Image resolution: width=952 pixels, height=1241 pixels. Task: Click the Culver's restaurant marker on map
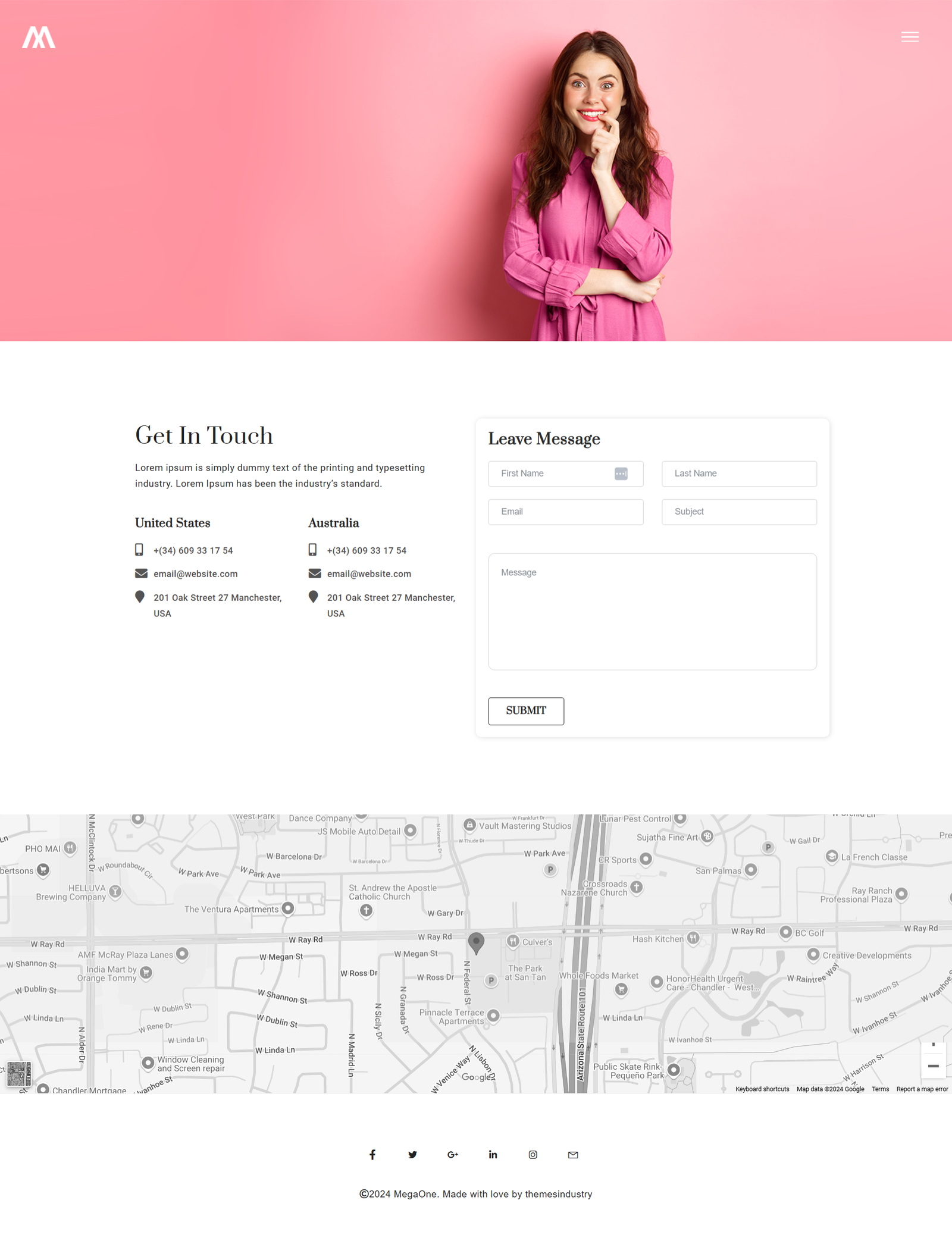click(x=513, y=941)
